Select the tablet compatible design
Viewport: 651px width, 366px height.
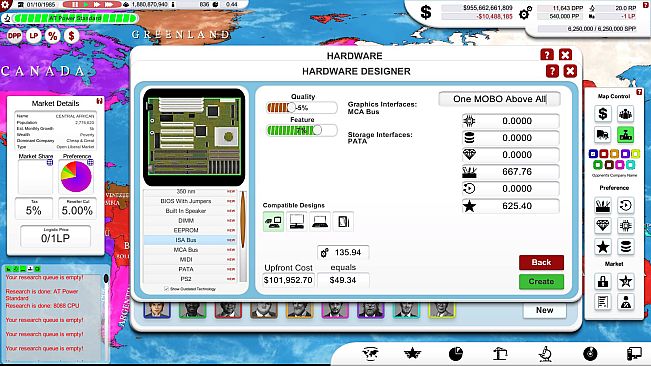click(343, 222)
